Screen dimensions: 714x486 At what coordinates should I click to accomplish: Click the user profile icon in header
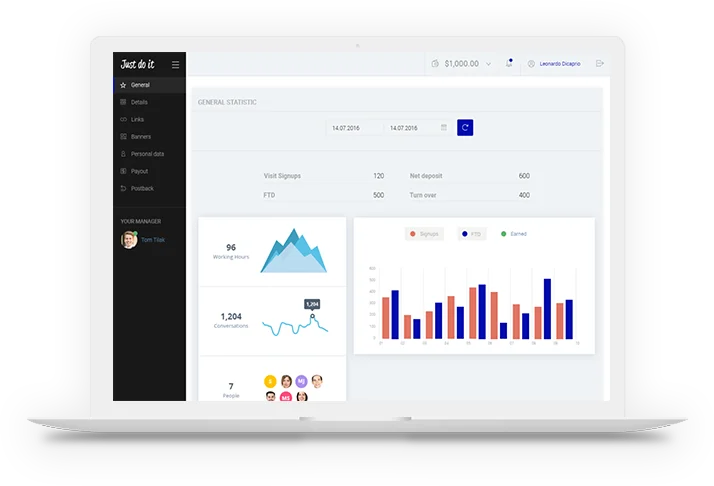point(531,64)
